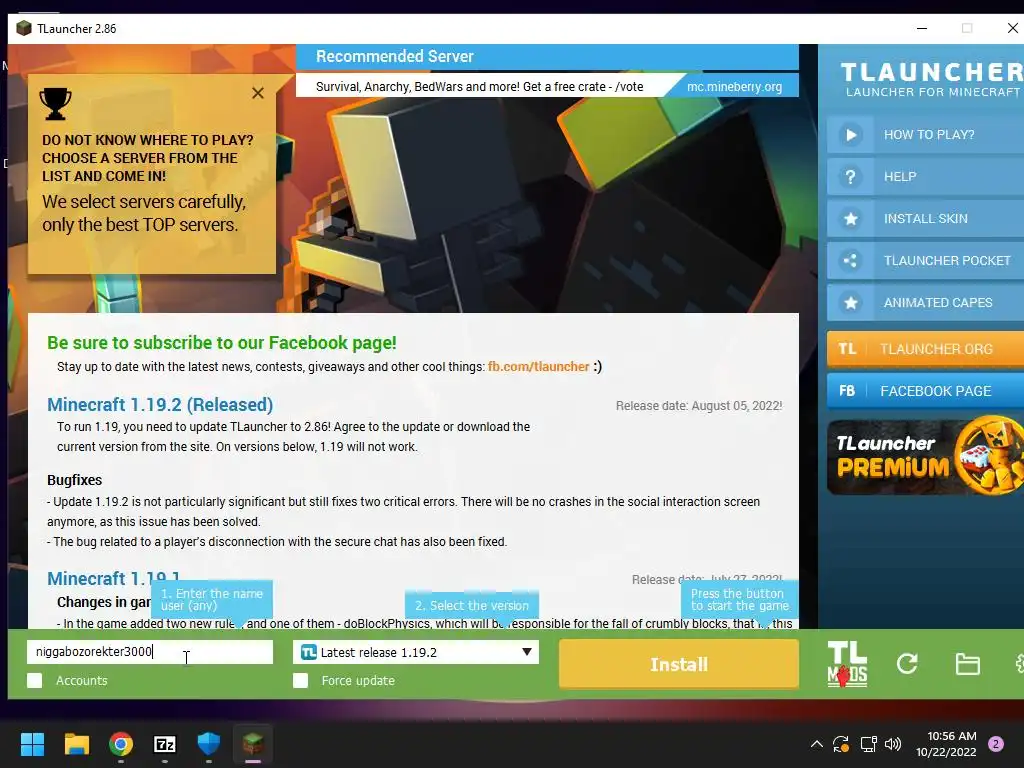Screen dimensions: 1024x768
Task: Click into the username input field
Action: 150,652
